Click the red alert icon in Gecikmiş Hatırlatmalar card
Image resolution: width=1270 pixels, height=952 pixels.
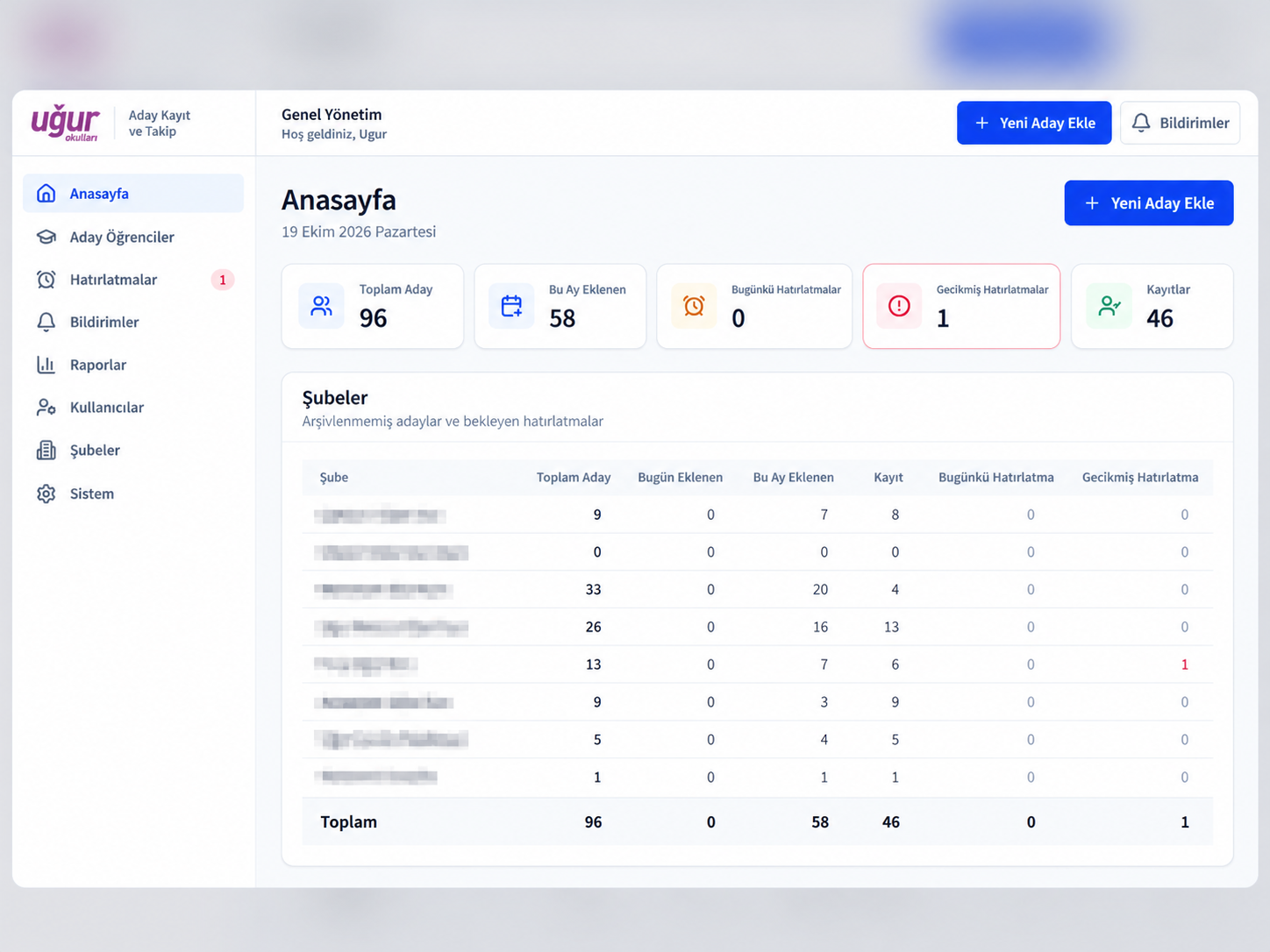click(x=899, y=306)
